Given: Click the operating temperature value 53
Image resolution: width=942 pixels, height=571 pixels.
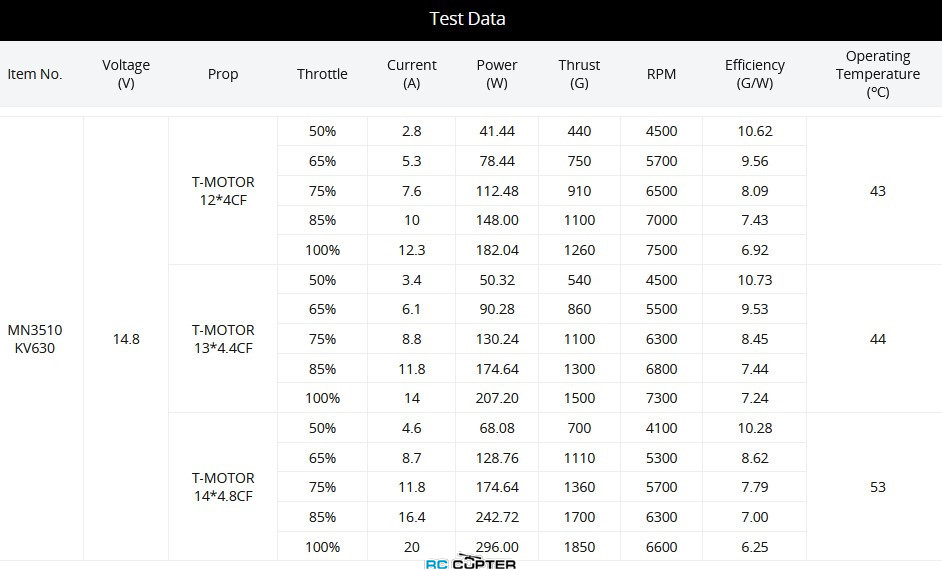Looking at the screenshot, I should (x=878, y=487).
